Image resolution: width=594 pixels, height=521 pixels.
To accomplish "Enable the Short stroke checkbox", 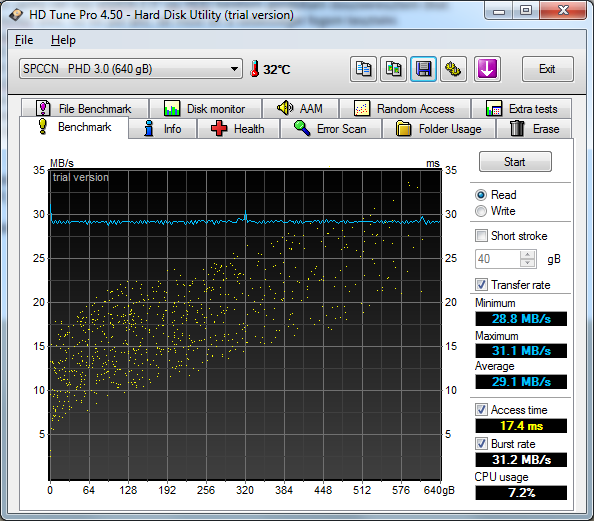I will [481, 236].
